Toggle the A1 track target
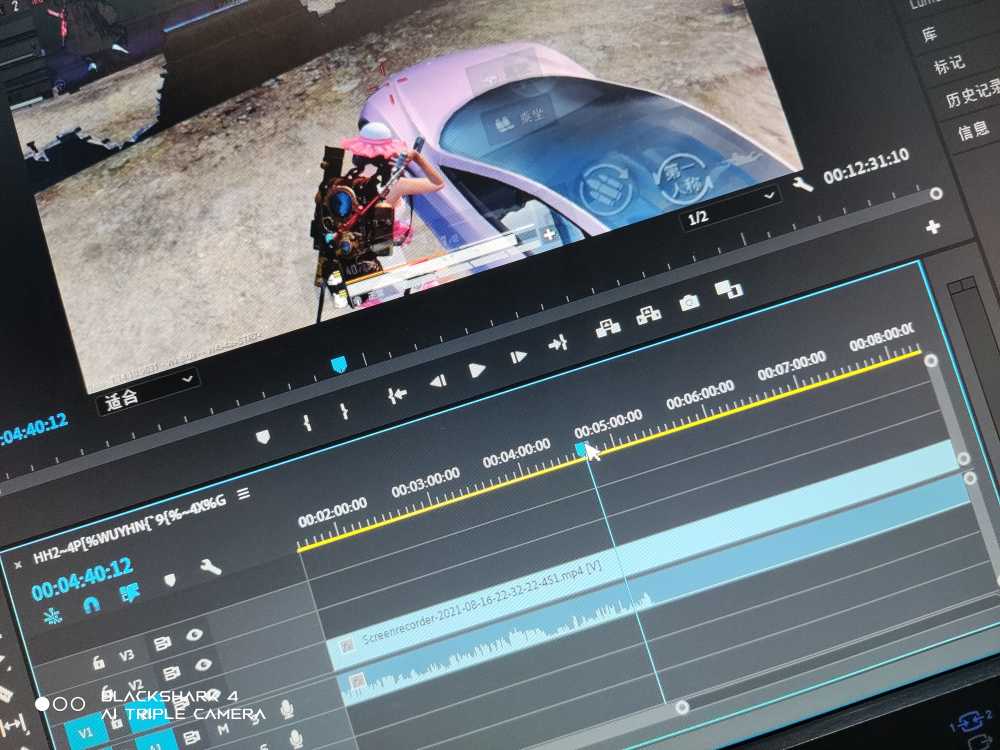 coord(156,742)
